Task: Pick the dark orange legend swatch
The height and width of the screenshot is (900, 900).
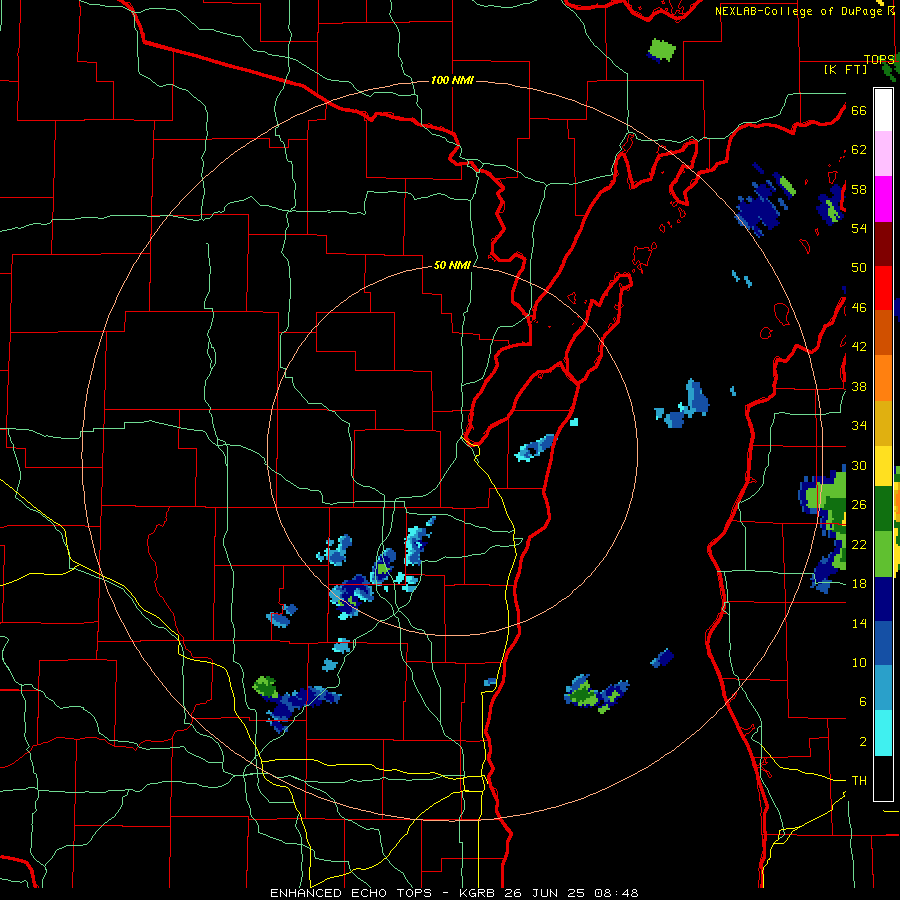Action: 883,332
